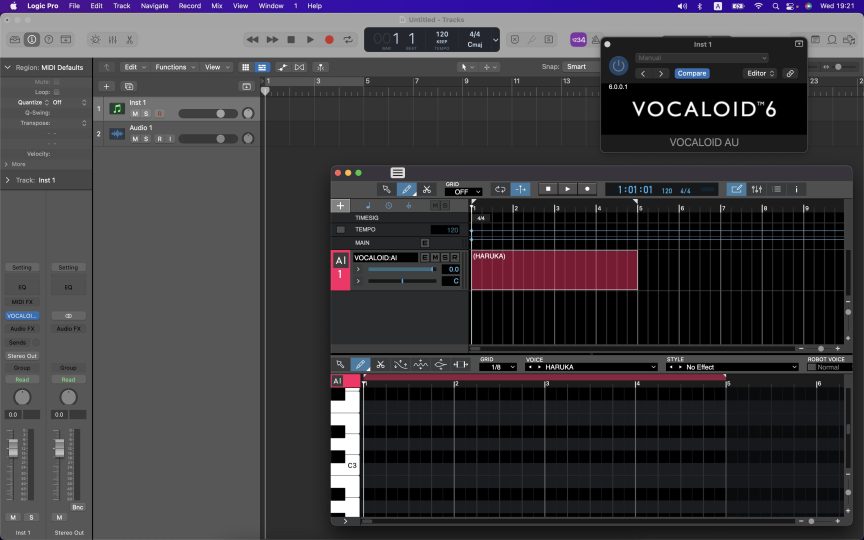Open the VOCALOID editor hamburger menu
This screenshot has height=540, width=864.
397,172
